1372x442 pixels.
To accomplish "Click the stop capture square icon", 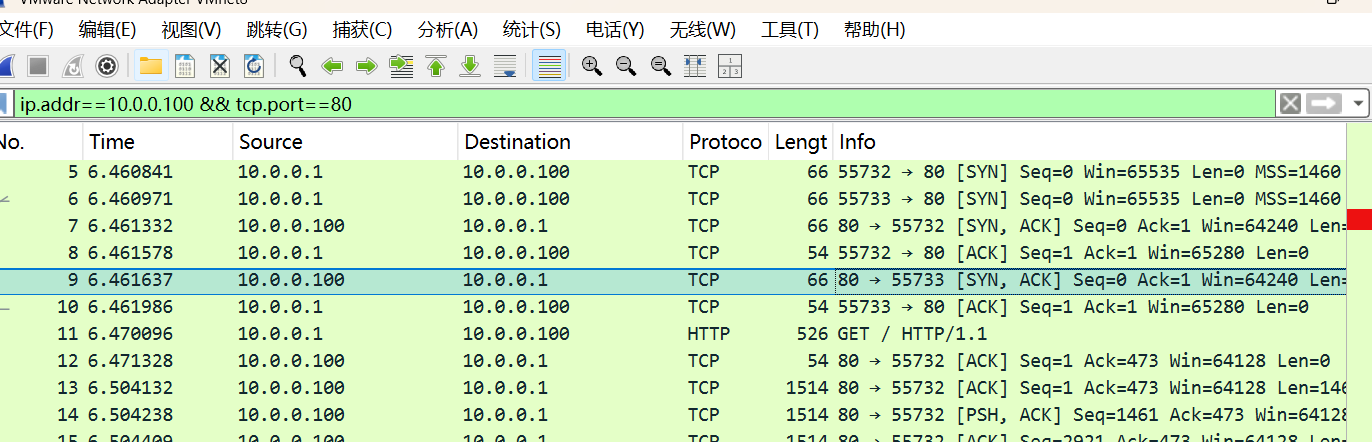I will tap(38, 67).
